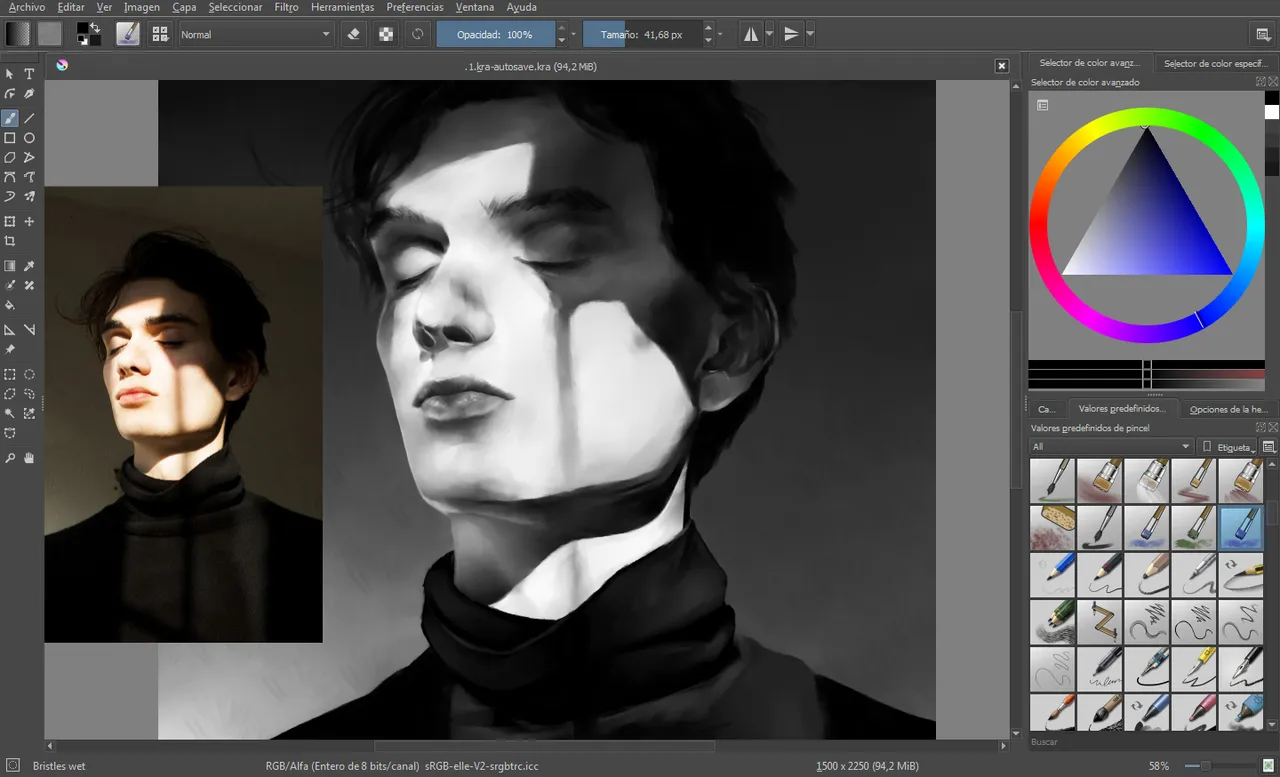Select the Crop tool
Screen dimensions: 1280x777
coord(10,241)
